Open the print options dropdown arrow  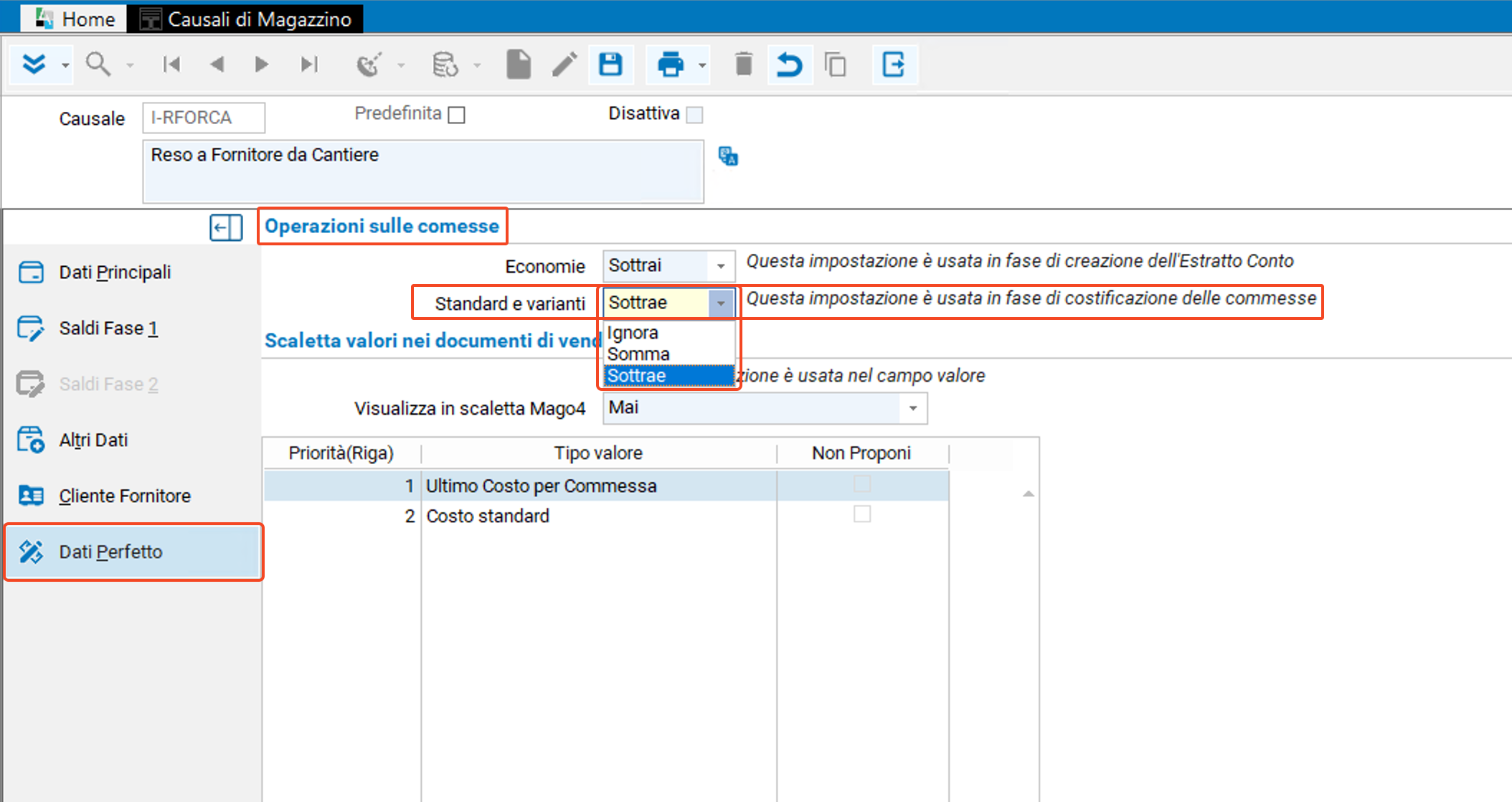point(702,65)
